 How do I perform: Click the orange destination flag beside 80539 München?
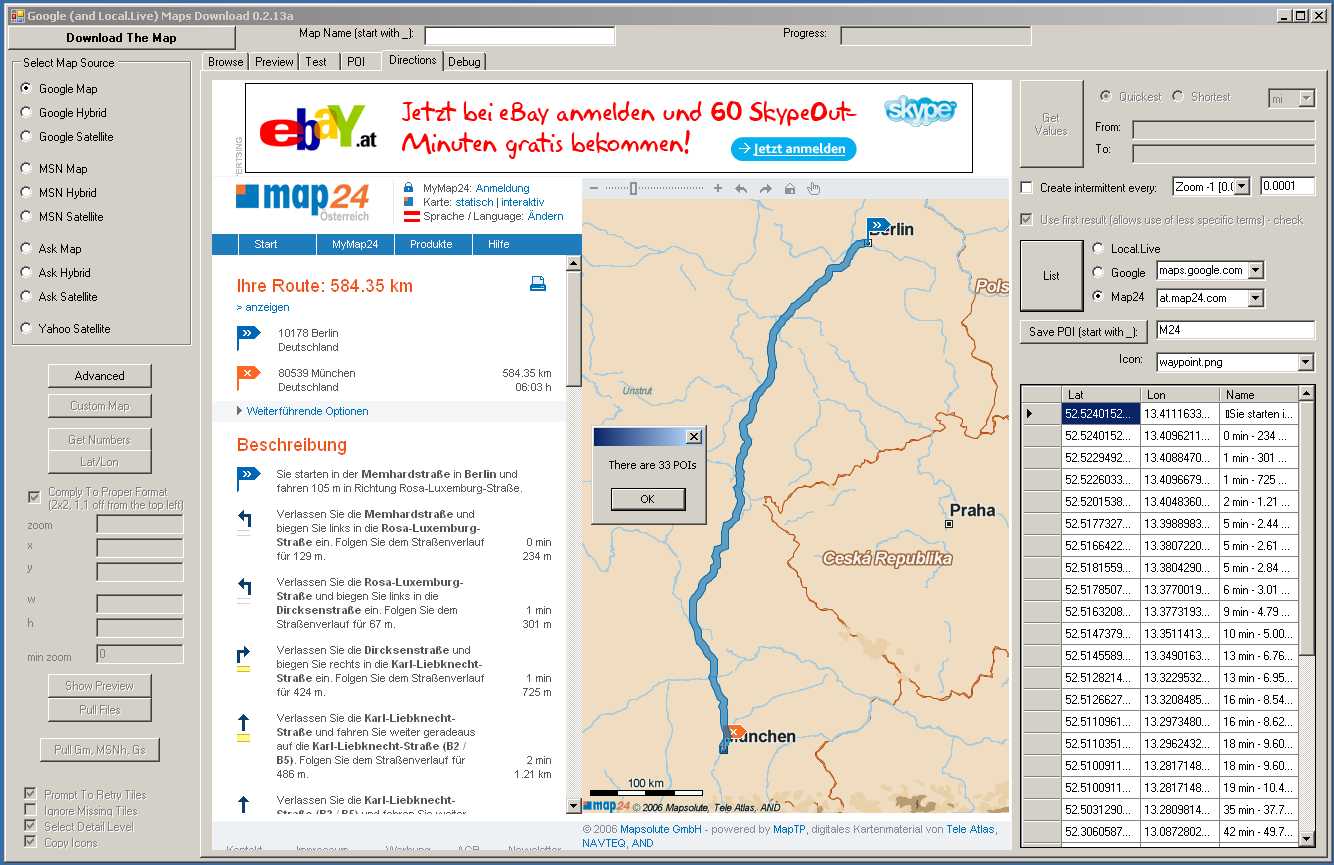[x=248, y=378]
